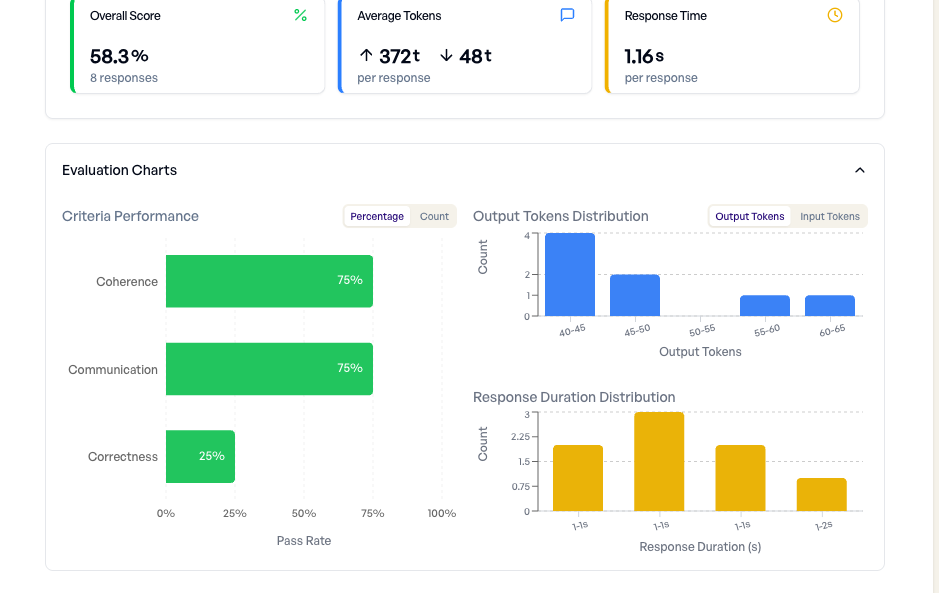The width and height of the screenshot is (939, 593).
Task: Click the chat bubble icon in Average Tokens card
Action: (567, 15)
